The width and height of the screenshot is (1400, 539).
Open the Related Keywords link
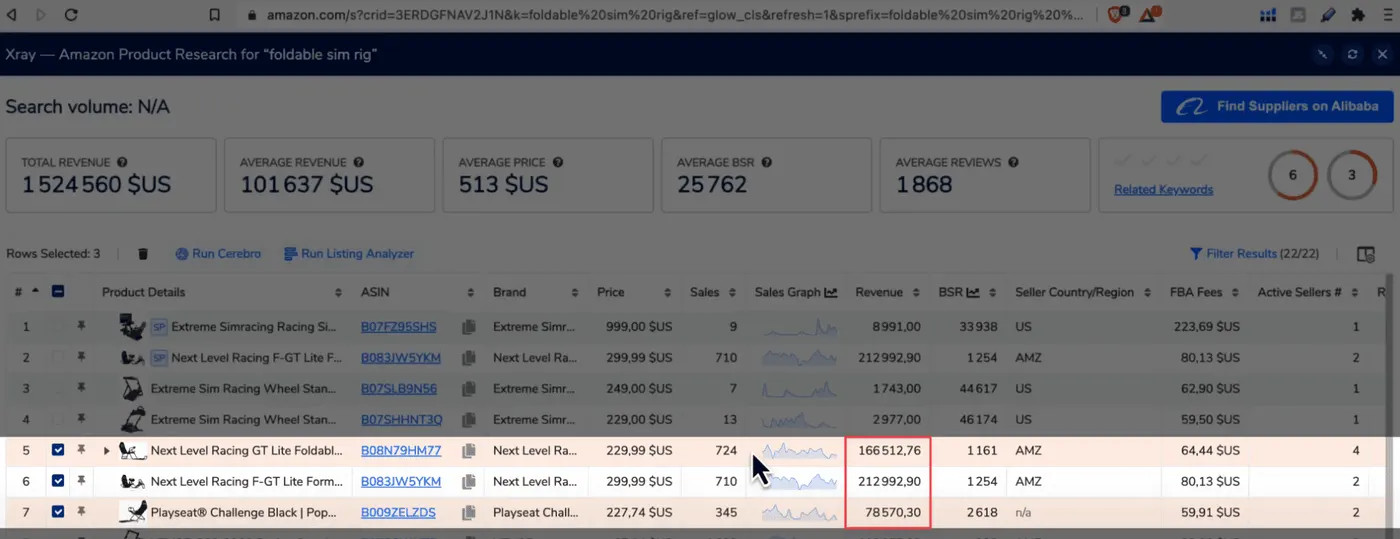1163,190
